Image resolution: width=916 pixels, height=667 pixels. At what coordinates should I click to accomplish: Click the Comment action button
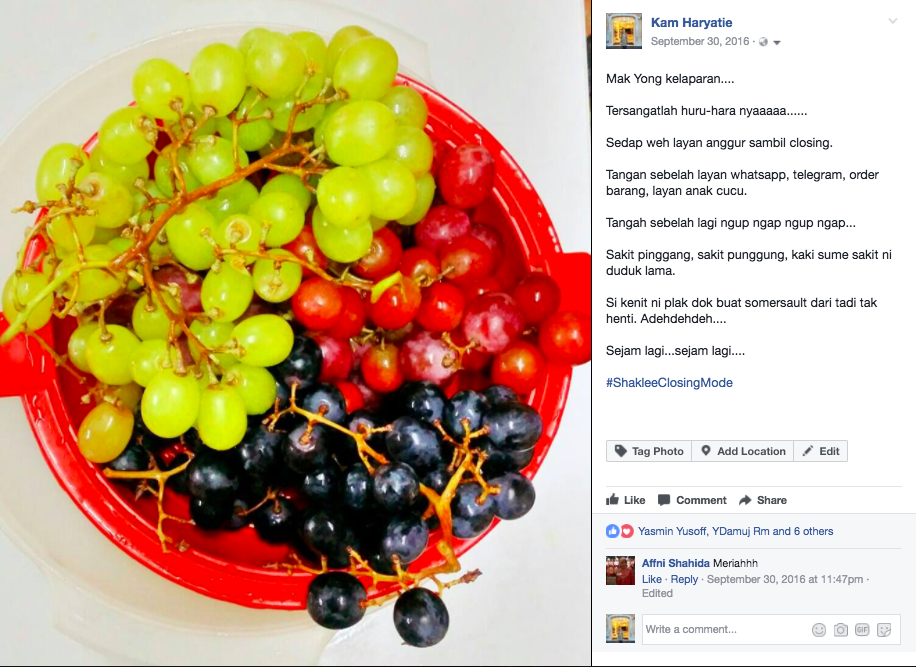pos(692,500)
